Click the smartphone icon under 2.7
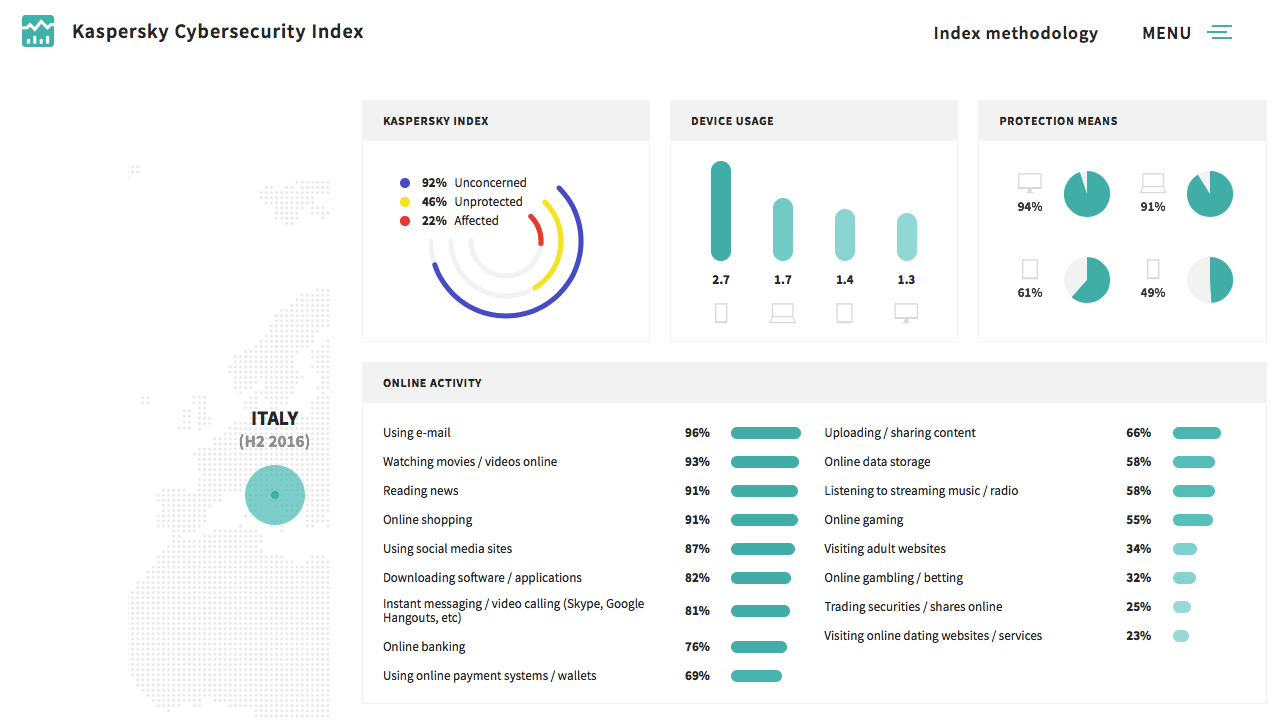This screenshot has height=720, width=1274. pyautogui.click(x=721, y=314)
